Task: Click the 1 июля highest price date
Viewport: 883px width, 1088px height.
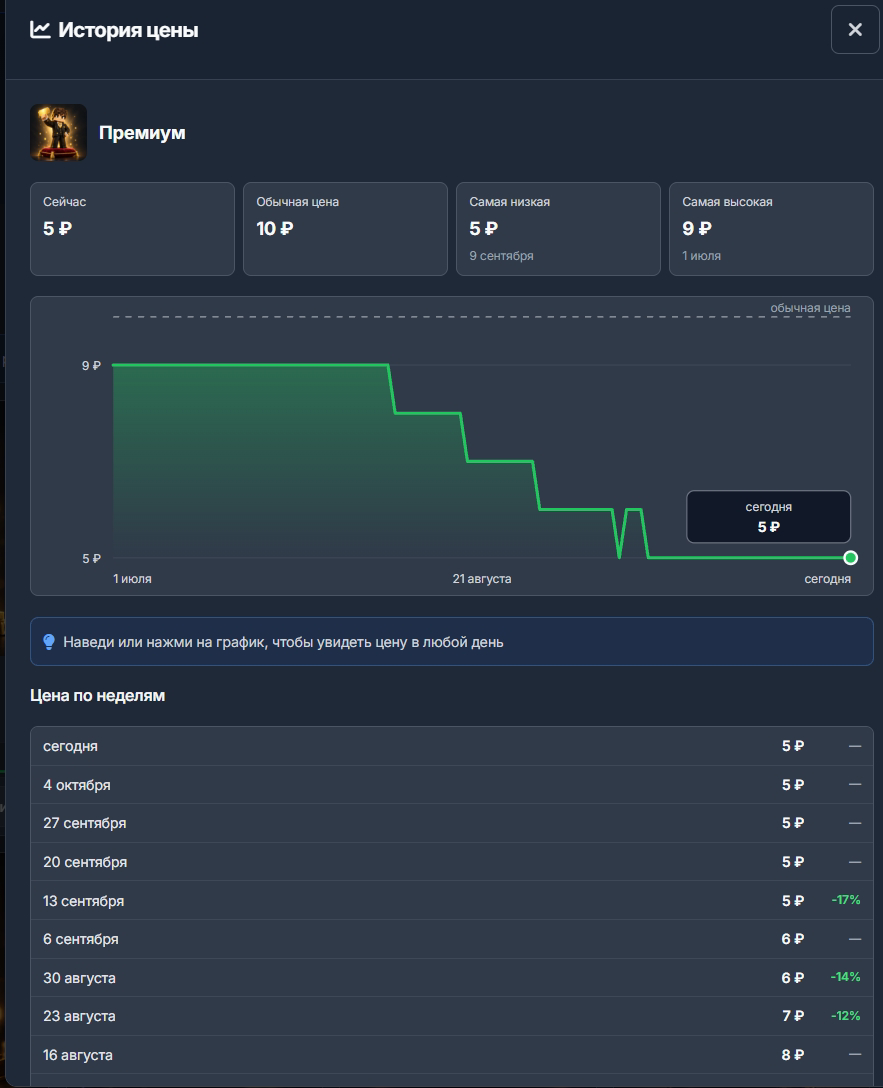Action: click(x=701, y=256)
